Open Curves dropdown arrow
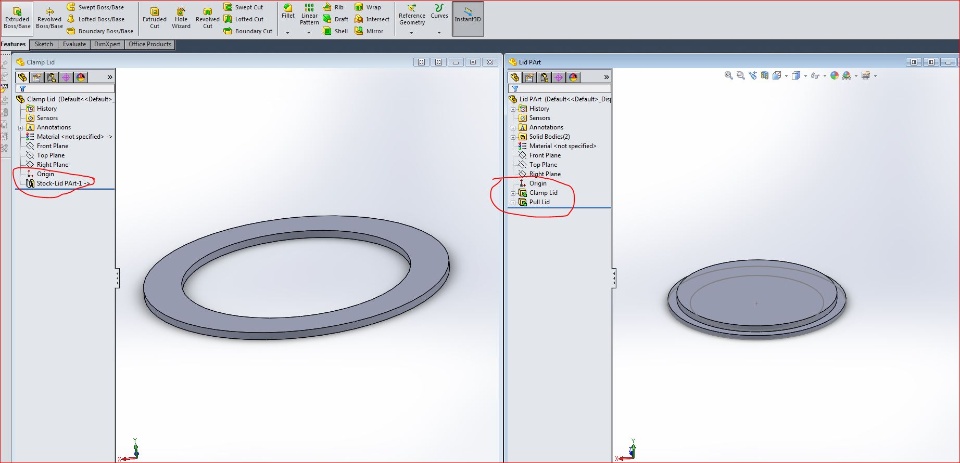 pos(439,32)
